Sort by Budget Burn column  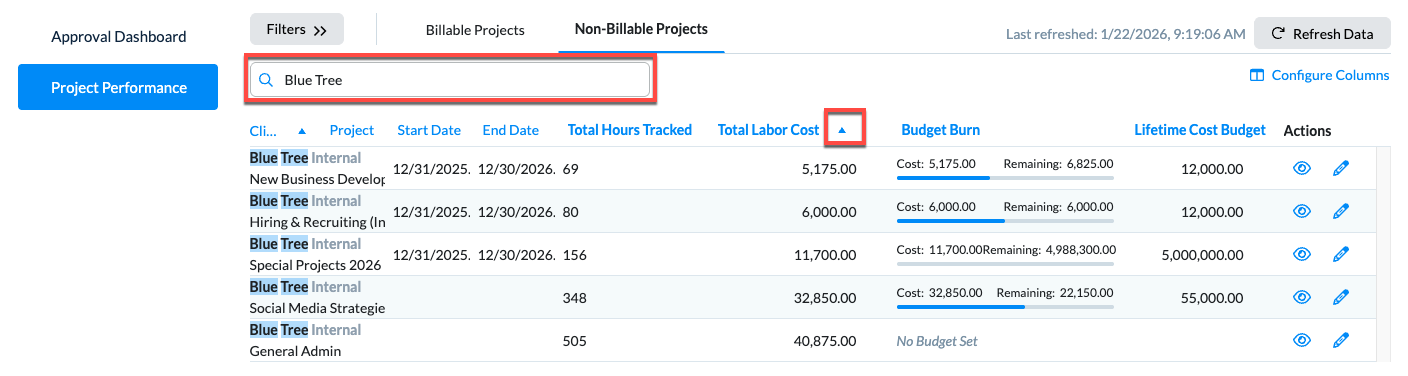(940, 130)
